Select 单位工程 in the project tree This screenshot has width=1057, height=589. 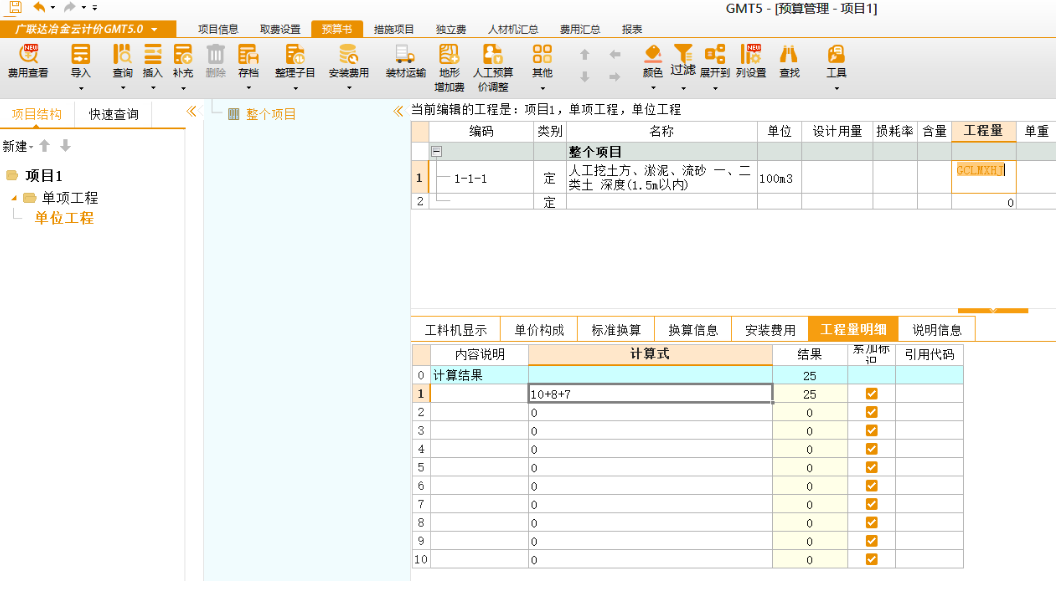click(x=64, y=217)
